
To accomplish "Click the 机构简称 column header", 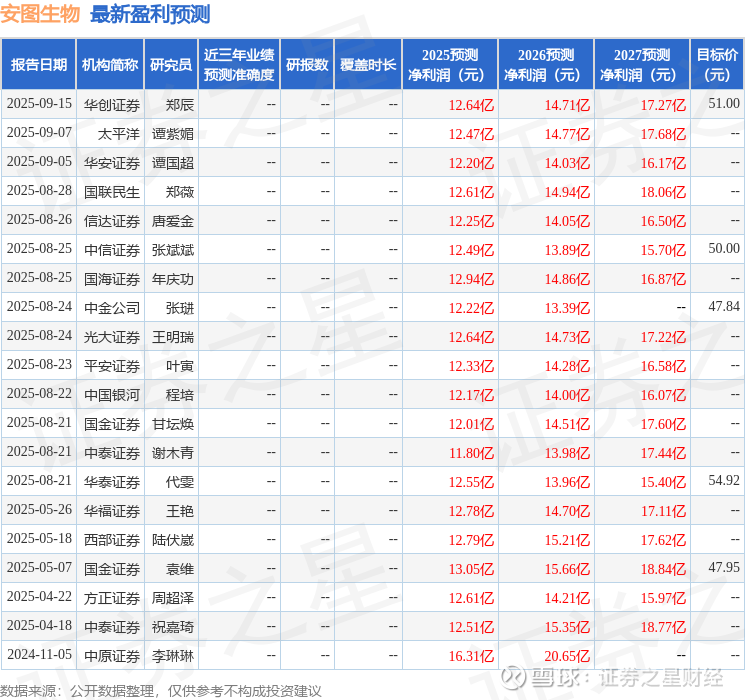I will pyautogui.click(x=110, y=65).
